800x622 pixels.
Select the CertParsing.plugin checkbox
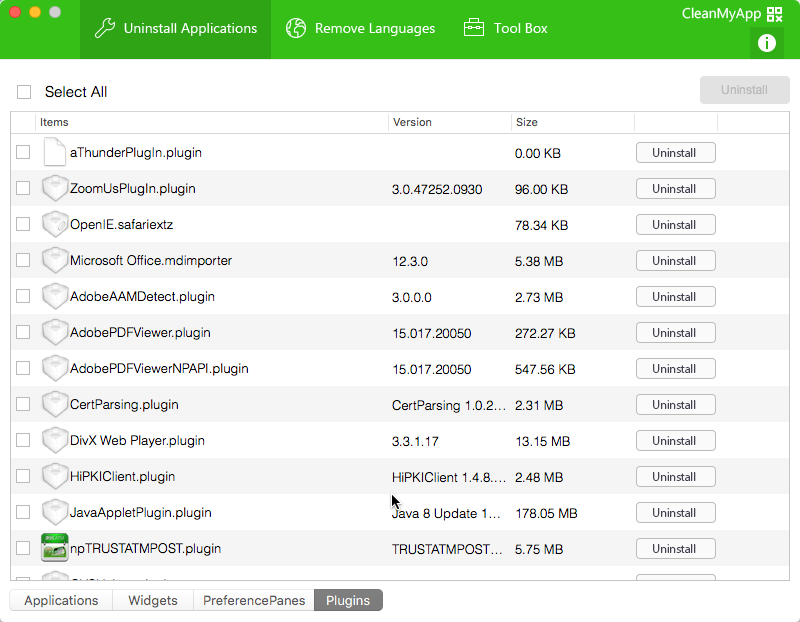tap(23, 404)
